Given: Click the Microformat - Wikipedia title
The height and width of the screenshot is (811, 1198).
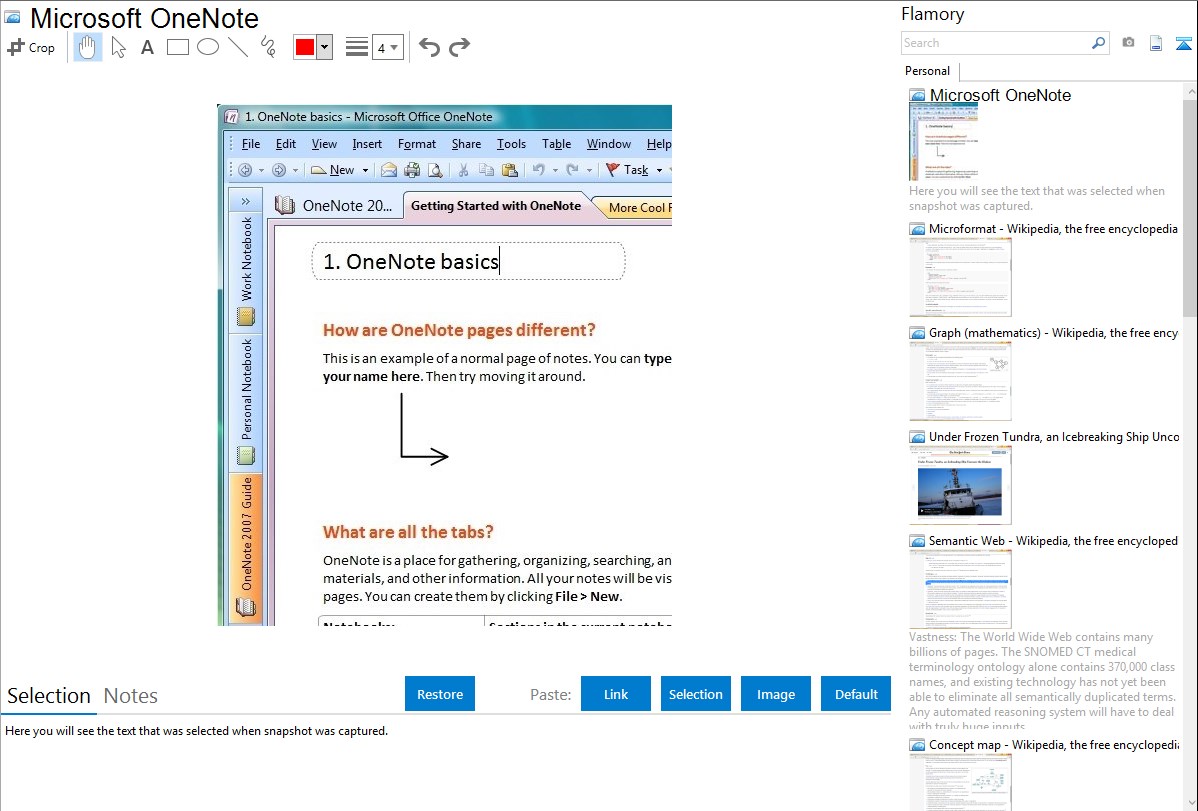Looking at the screenshot, I should 1053,229.
